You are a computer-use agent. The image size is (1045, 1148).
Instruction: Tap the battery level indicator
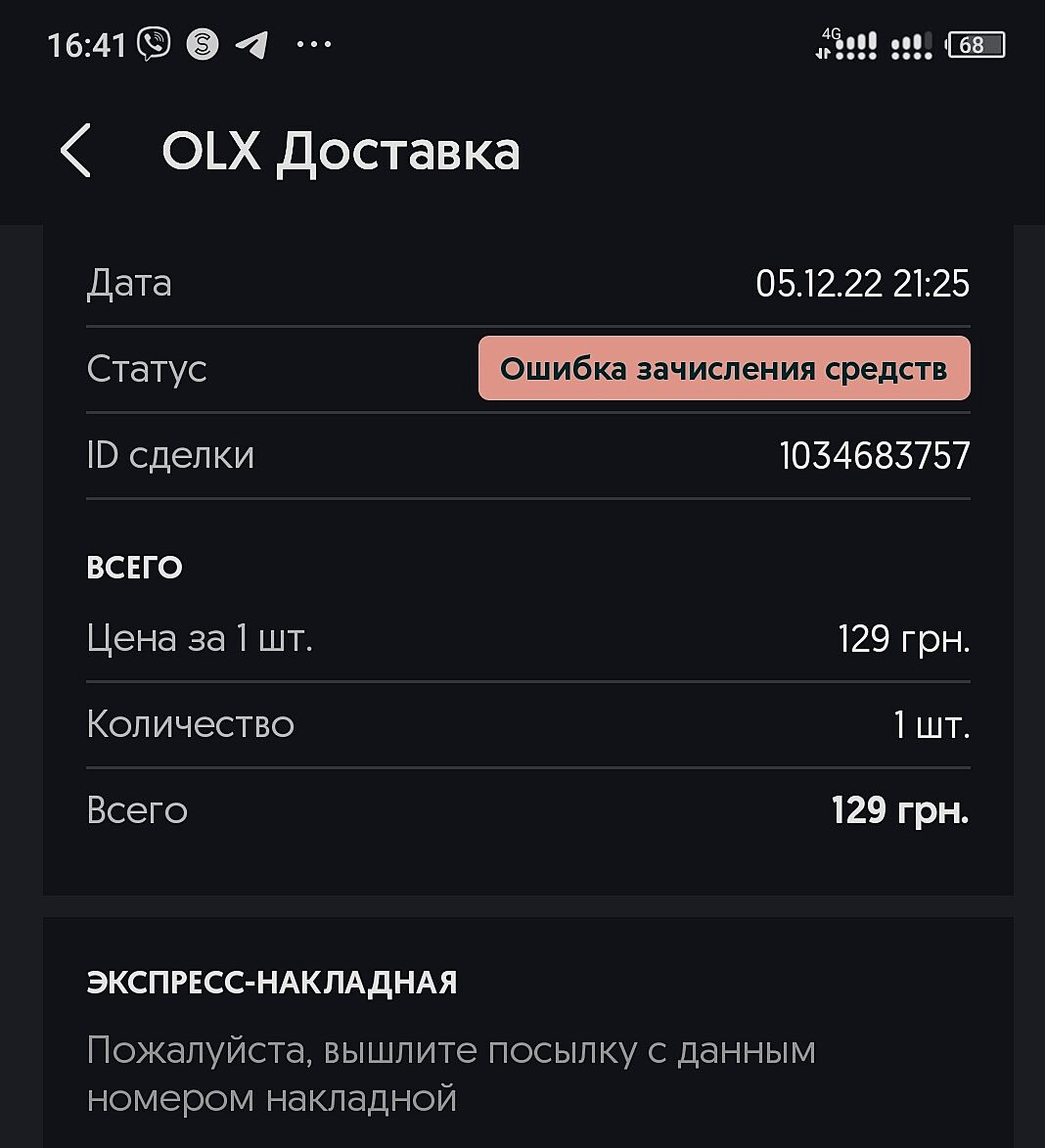pyautogui.click(x=975, y=45)
